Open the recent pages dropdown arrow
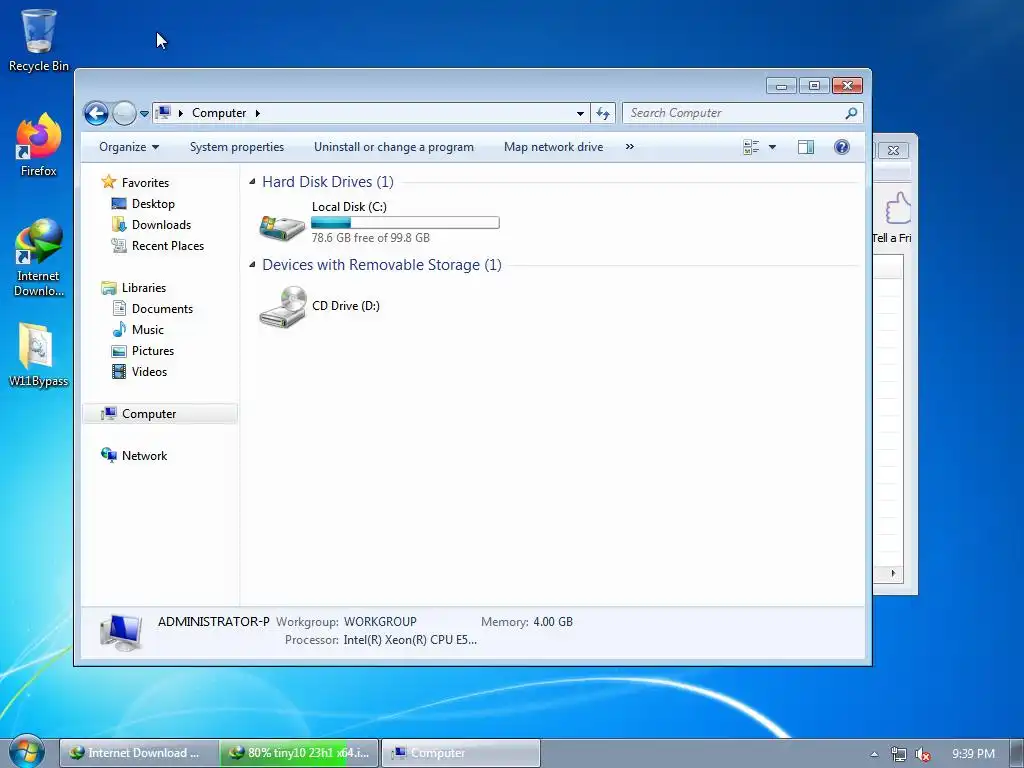The width and height of the screenshot is (1024, 768). [x=144, y=114]
